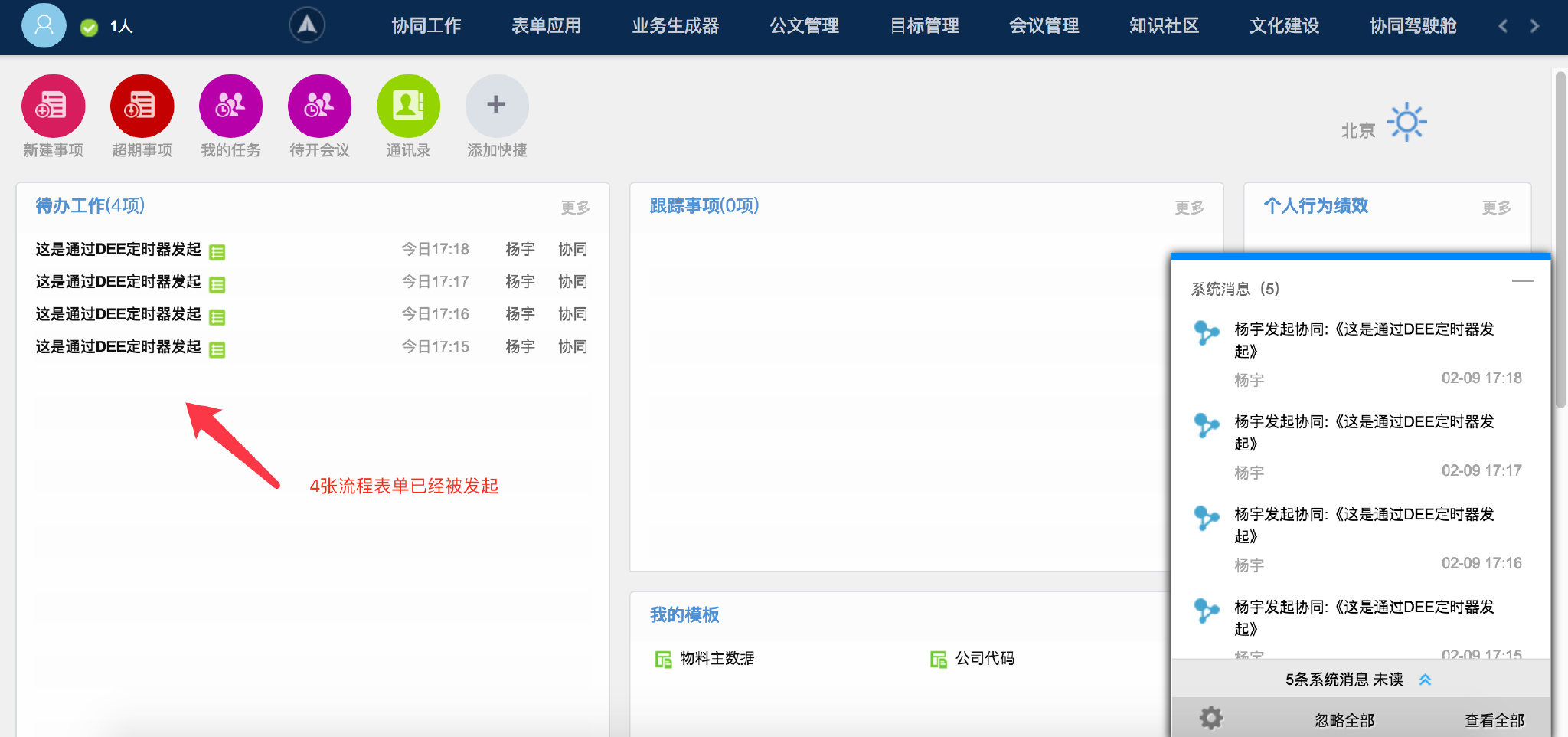The height and width of the screenshot is (737, 1568).
Task: Open the 超期事项 shortcut icon
Action: click(x=142, y=106)
